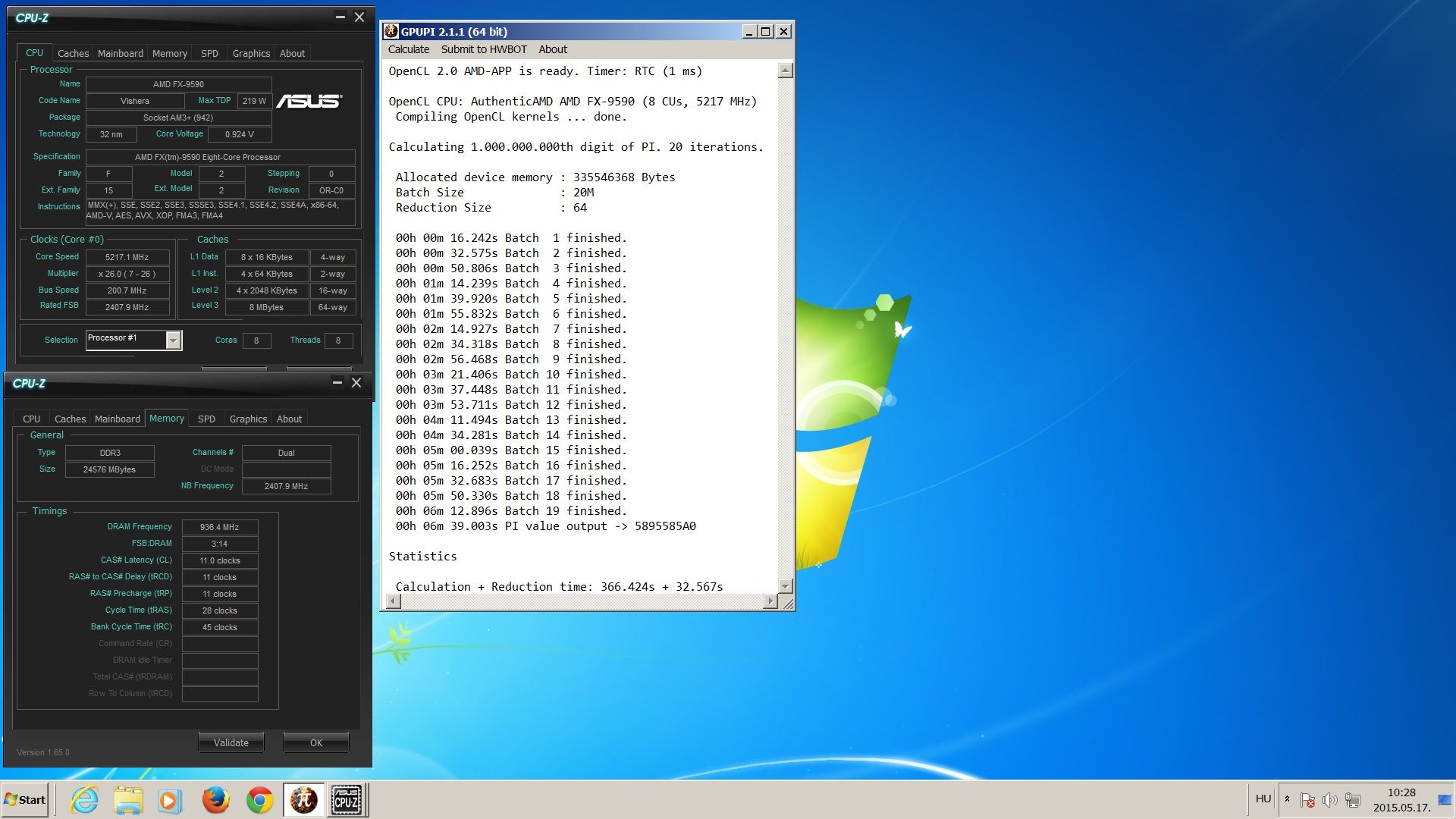
Task: Close the lower CPU-Z Memory window
Action: tap(356, 382)
